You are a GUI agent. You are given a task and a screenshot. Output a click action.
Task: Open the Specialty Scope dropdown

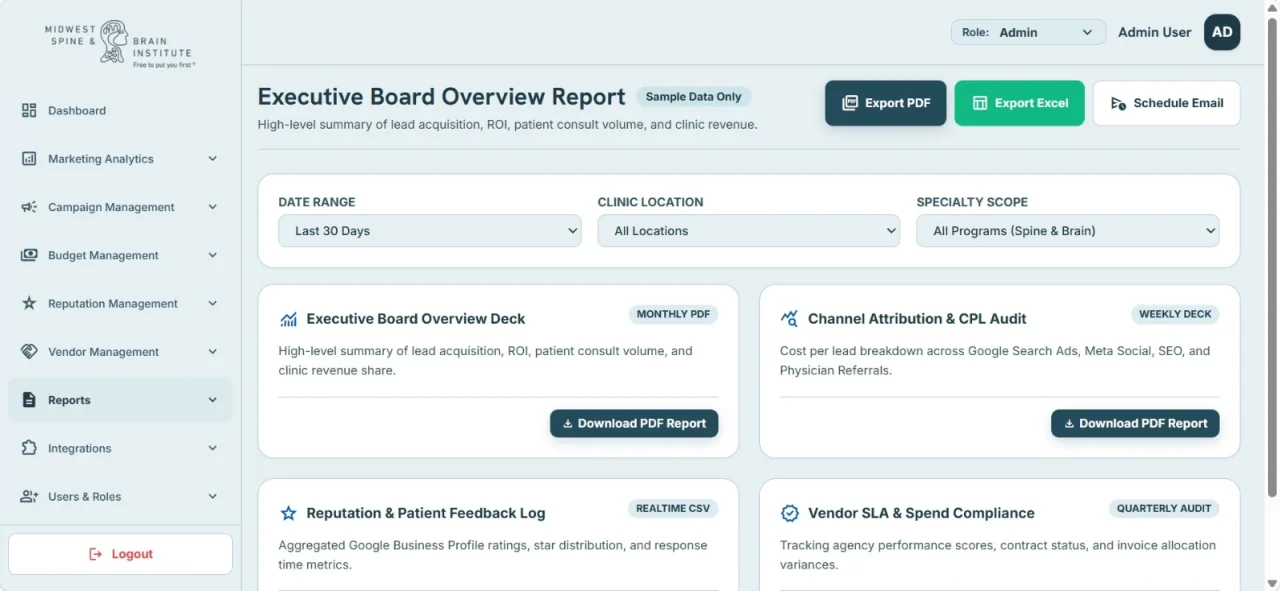(x=1068, y=231)
